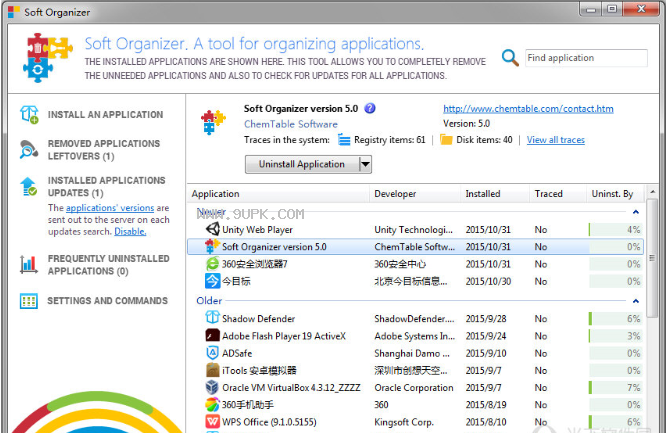Image resolution: width=666 pixels, height=433 pixels.
Task: Open the Uninstall Application dropdown arrow
Action: pyautogui.click(x=365, y=164)
